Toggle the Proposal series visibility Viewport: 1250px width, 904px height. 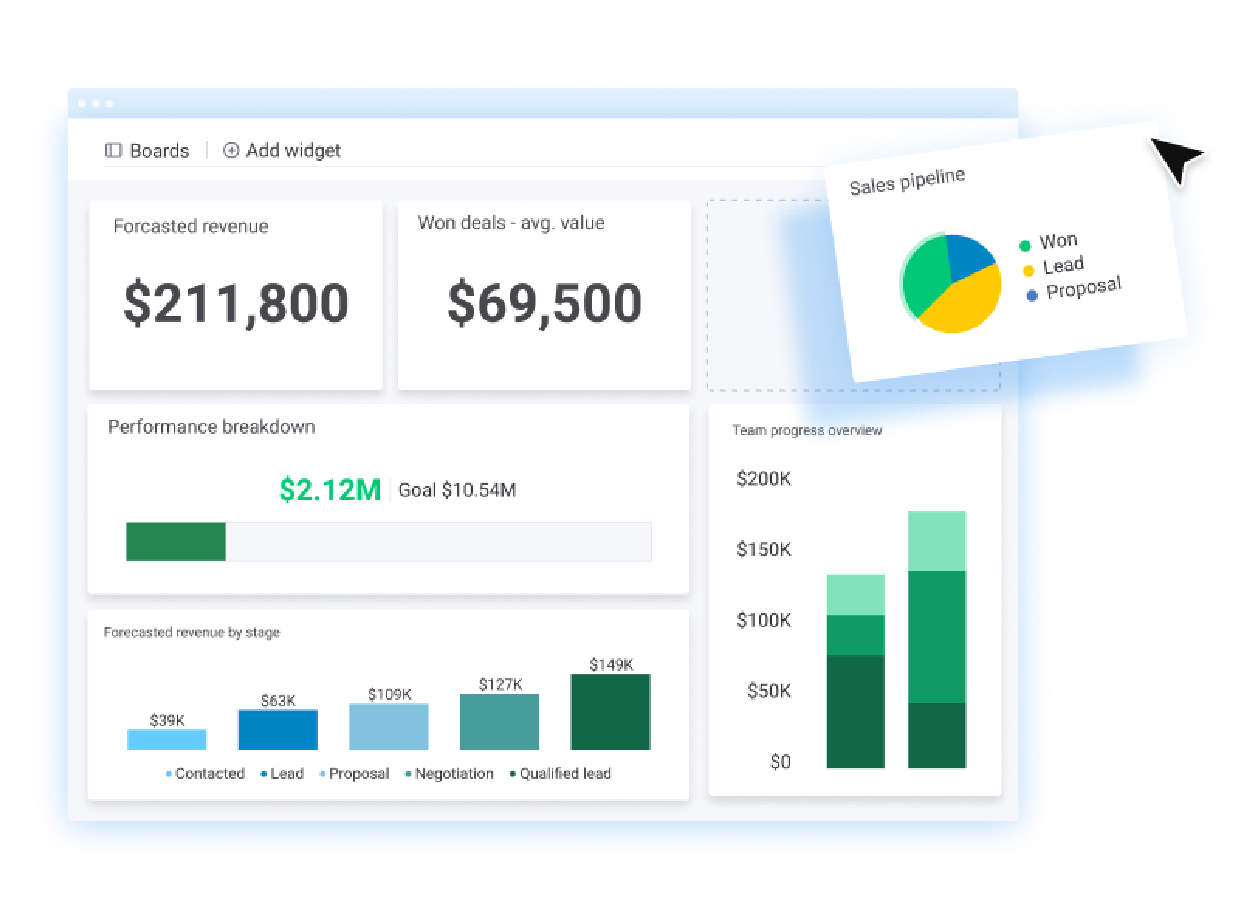[x=324, y=773]
